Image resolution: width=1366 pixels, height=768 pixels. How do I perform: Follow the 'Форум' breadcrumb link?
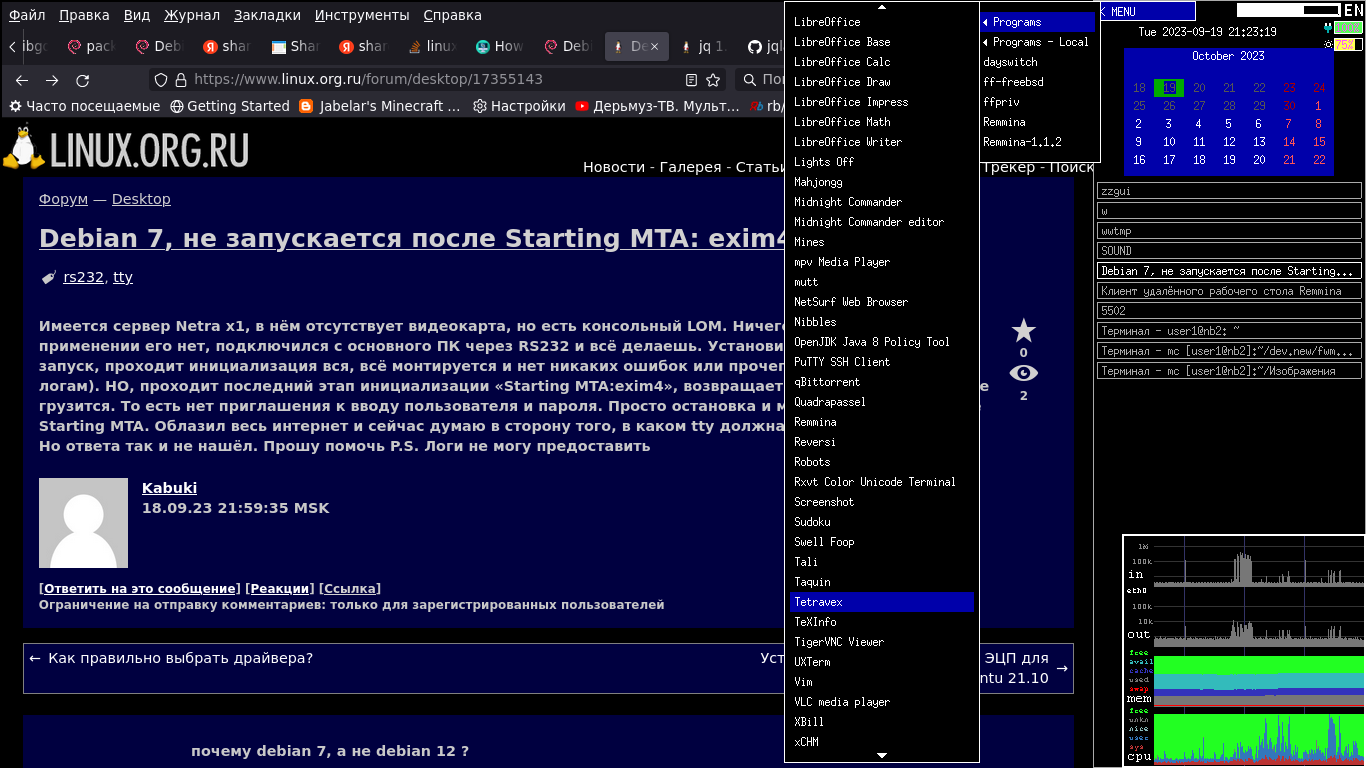(63, 199)
